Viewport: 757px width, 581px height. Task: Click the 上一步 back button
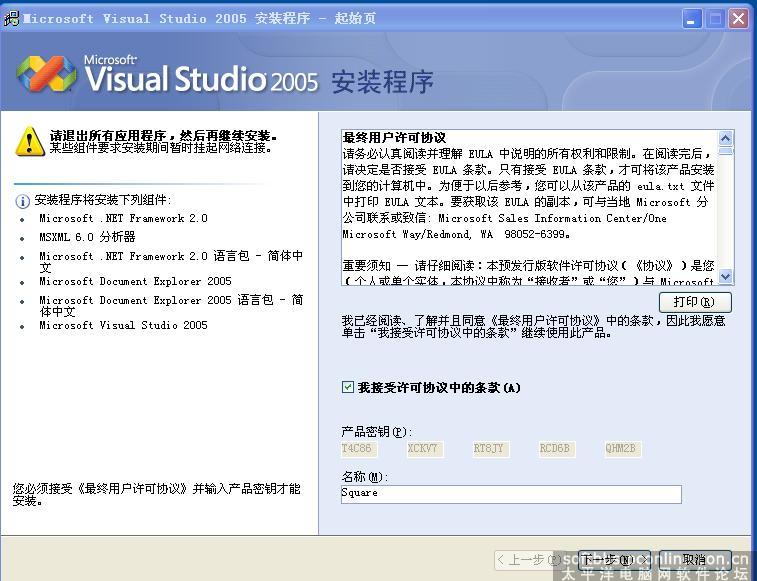(530, 560)
